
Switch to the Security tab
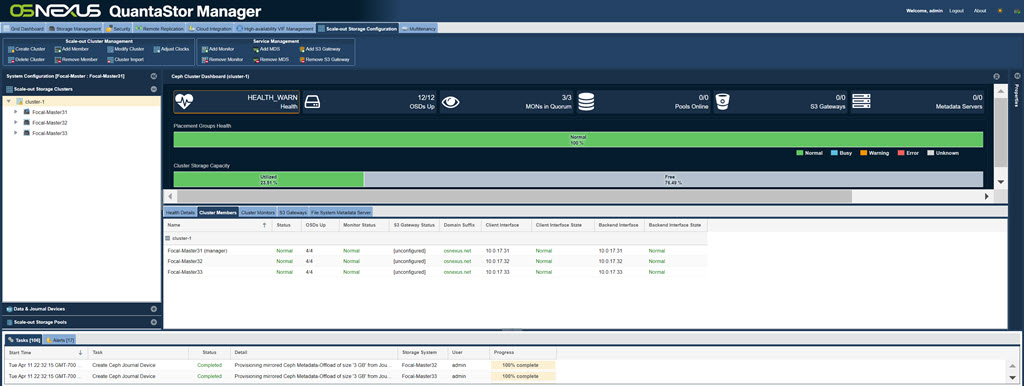[x=118, y=29]
